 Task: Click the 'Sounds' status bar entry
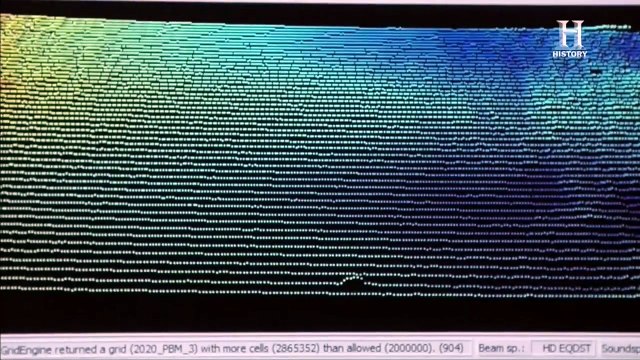(620, 349)
